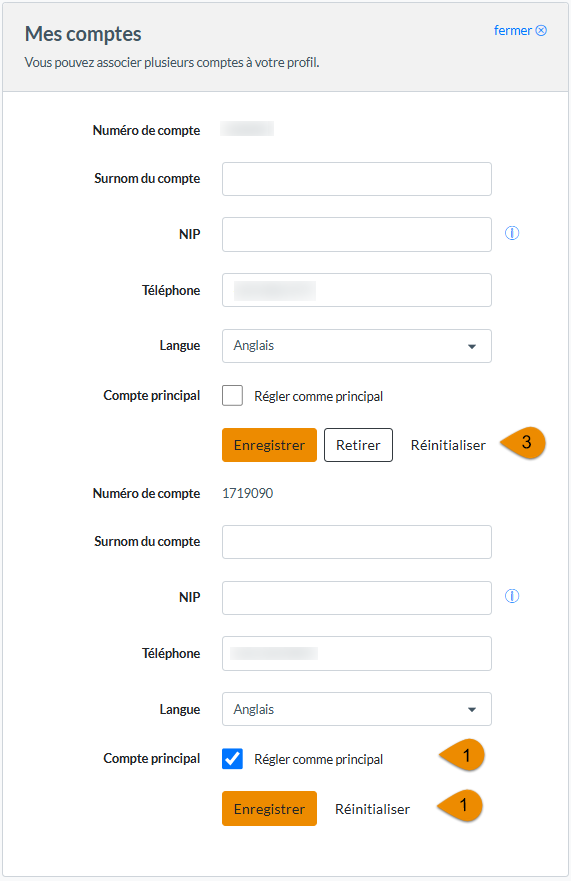Focus the first Surnom du compte field

[357, 179]
